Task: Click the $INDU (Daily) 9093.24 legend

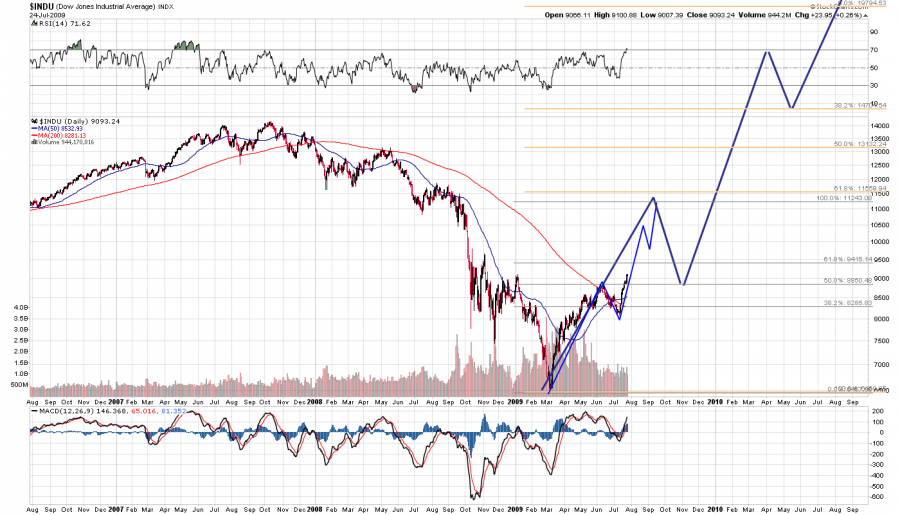Action: click(79, 121)
